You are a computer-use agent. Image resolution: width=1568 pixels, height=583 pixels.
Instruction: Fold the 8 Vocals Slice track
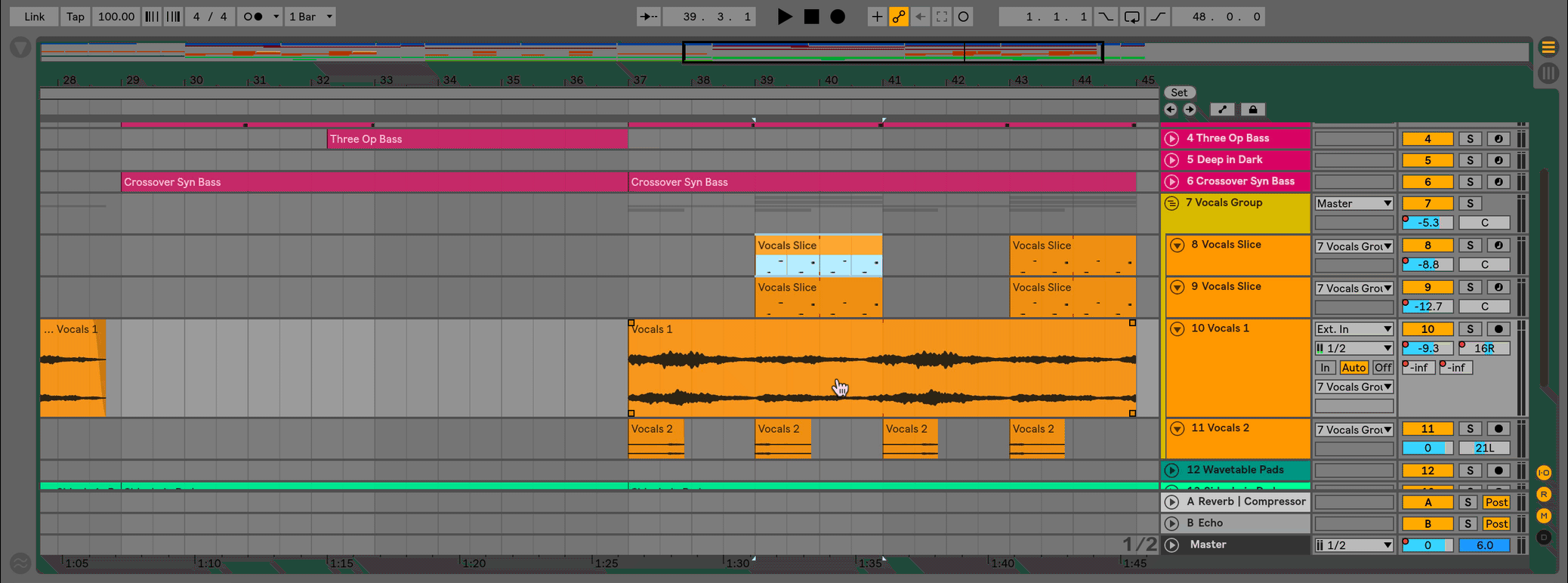(x=1177, y=245)
